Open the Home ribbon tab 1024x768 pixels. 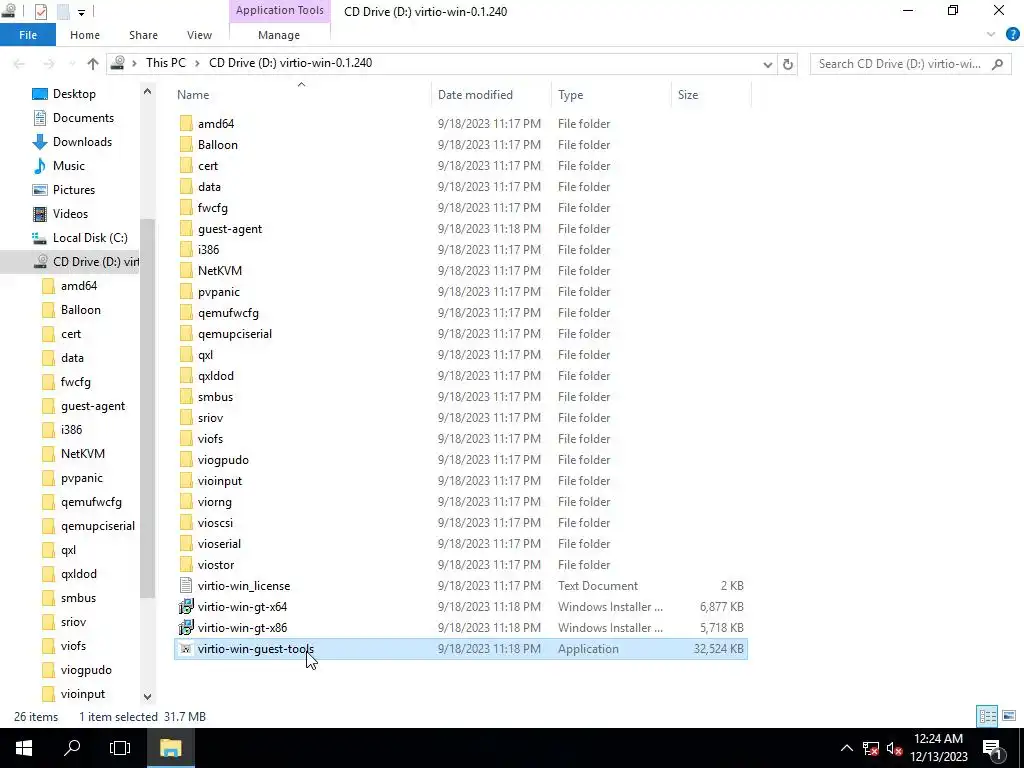click(x=85, y=35)
